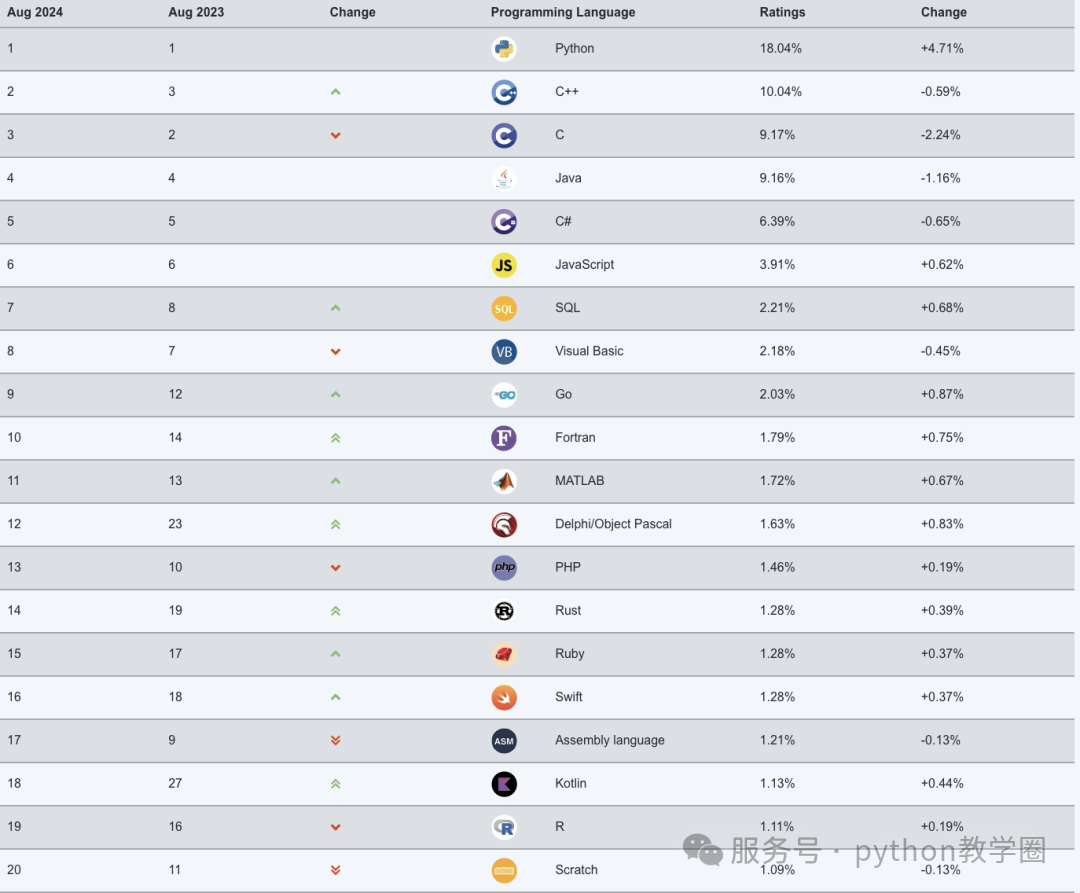Click the orange SQL icon
This screenshot has height=893, width=1080.
[x=504, y=308]
